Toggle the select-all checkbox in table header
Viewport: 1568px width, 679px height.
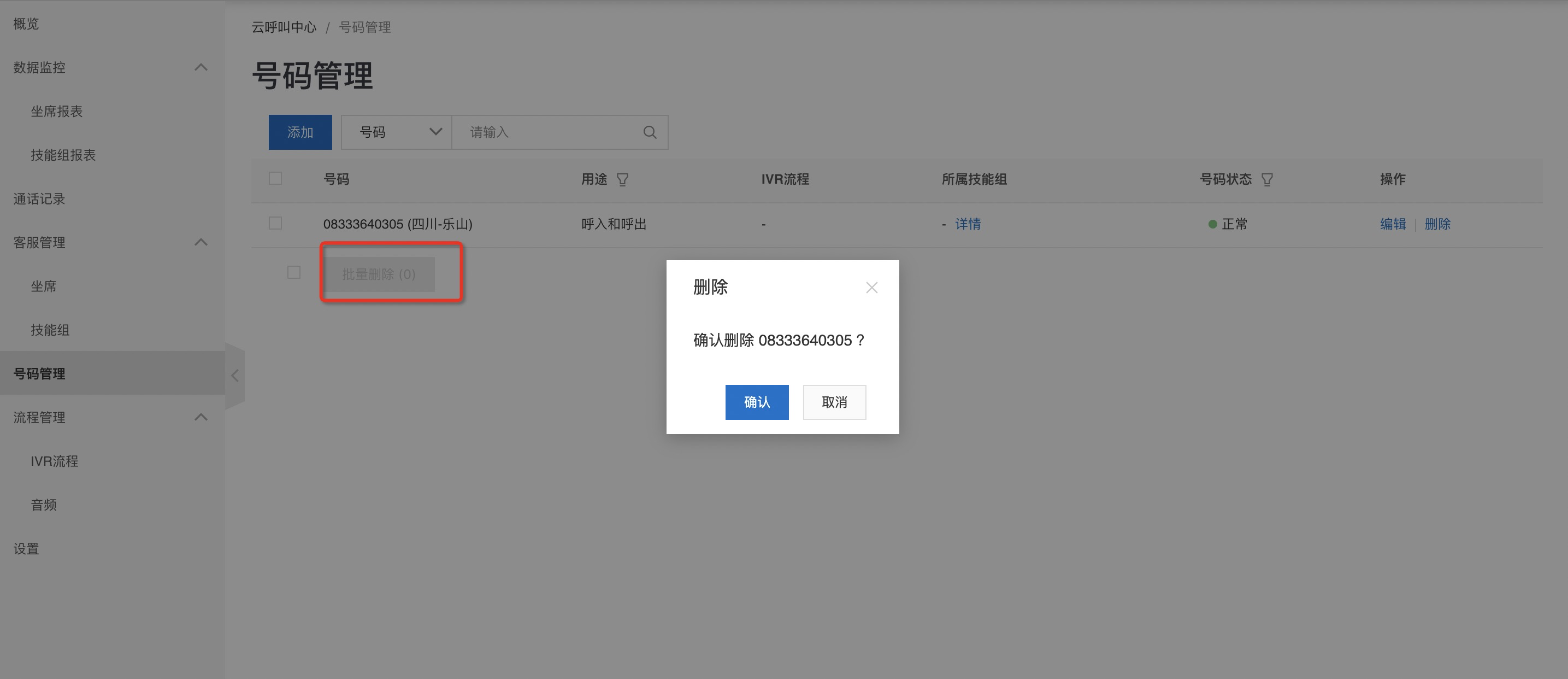click(x=275, y=178)
